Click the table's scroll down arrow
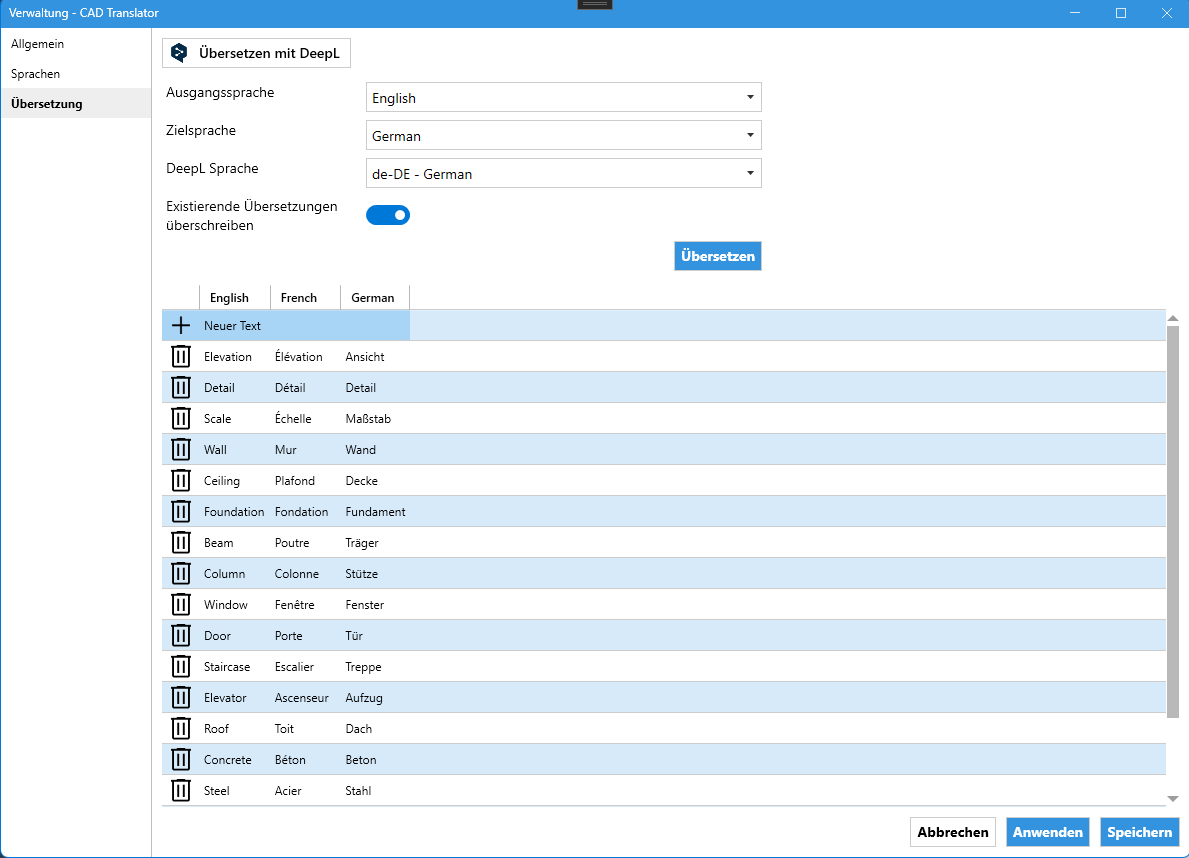 [x=1173, y=798]
